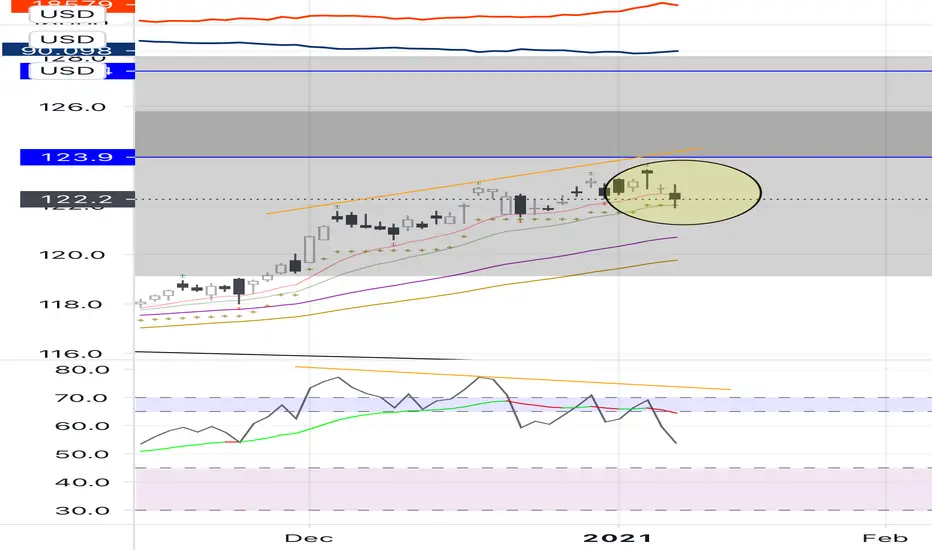Image resolution: width=932 pixels, height=550 pixels.
Task: Click the 120.0 price axis value
Action: [x=72, y=255]
